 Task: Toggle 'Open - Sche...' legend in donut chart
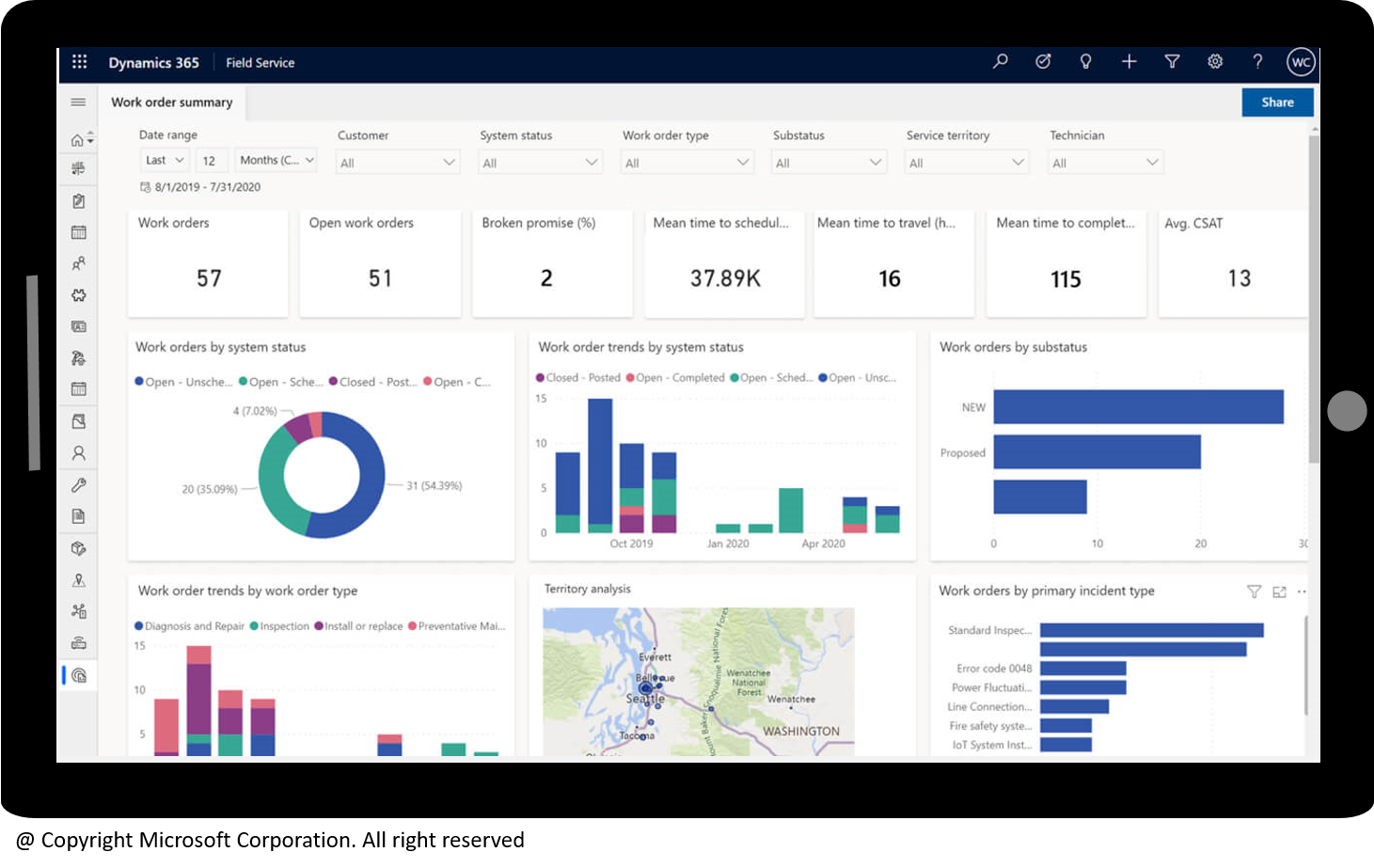pos(281,382)
